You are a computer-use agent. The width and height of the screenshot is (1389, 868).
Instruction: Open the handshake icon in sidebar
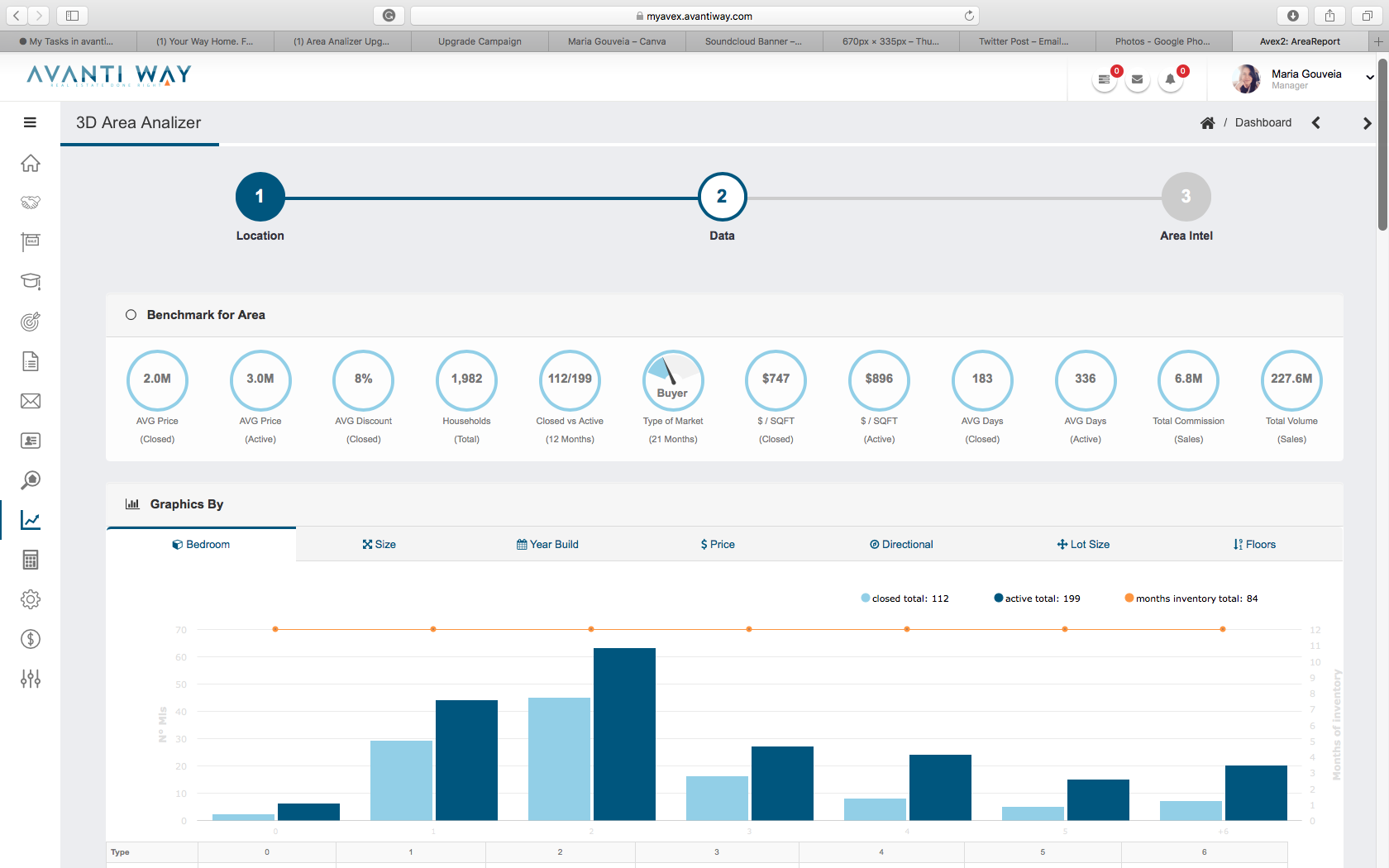point(31,203)
